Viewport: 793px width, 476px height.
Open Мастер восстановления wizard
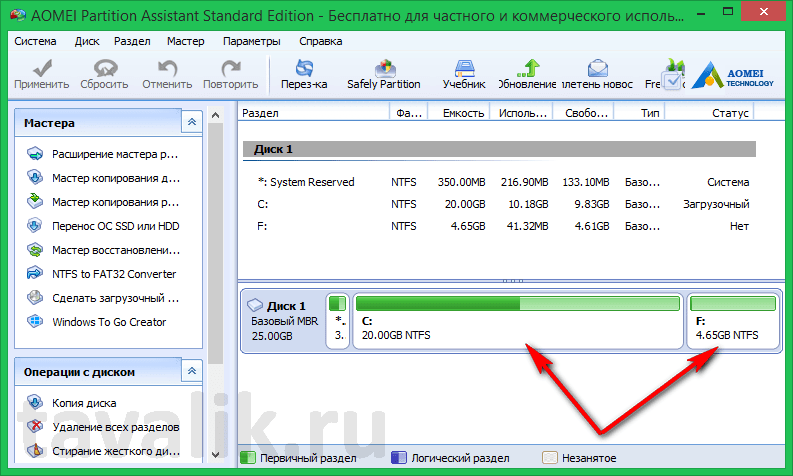(116, 250)
